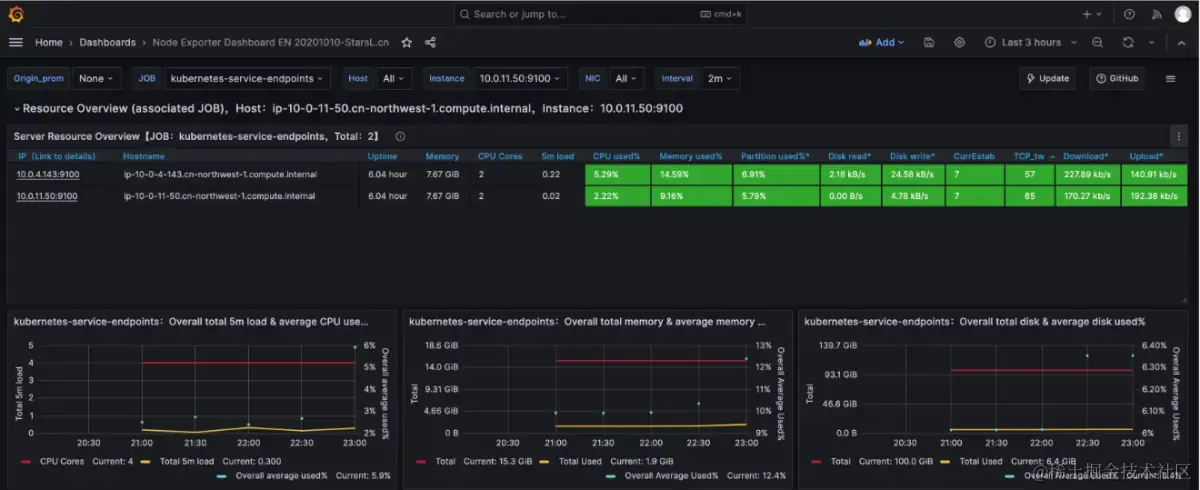Go to Home breadcrumb
This screenshot has height=490, width=1200.
click(x=49, y=43)
